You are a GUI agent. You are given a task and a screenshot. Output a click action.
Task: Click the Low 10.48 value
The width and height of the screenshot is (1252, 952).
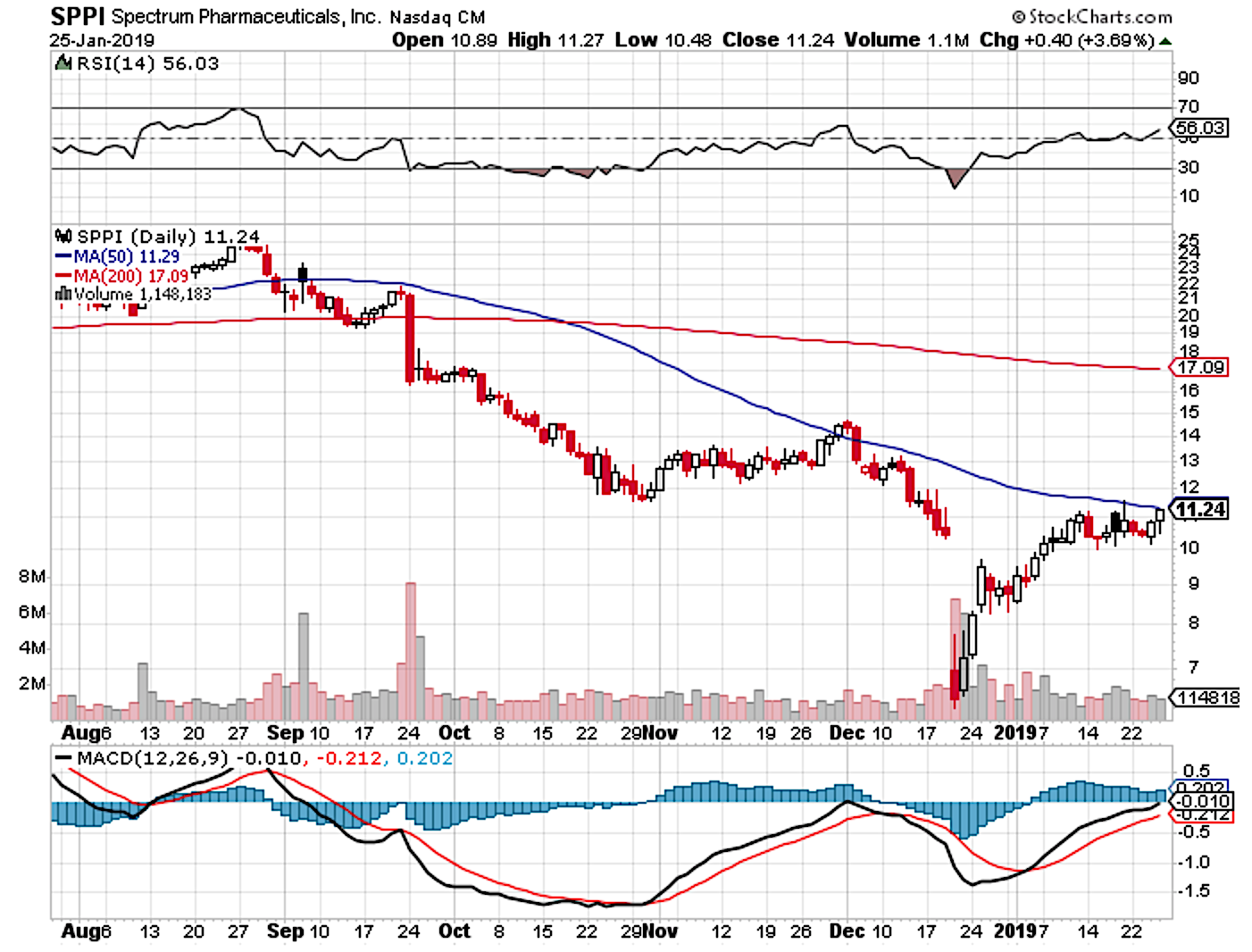click(664, 40)
